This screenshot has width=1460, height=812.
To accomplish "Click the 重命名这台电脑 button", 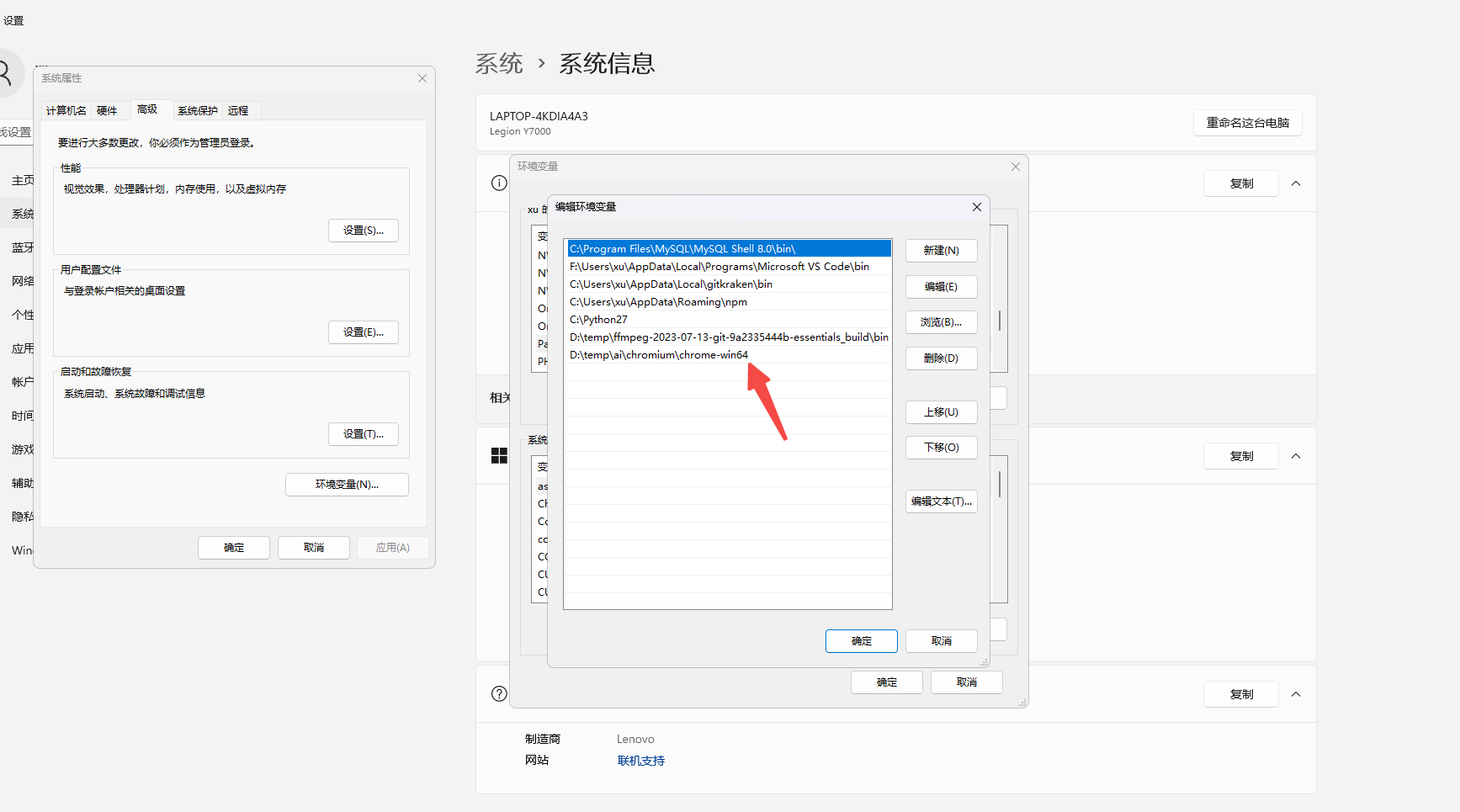I will tap(1248, 123).
